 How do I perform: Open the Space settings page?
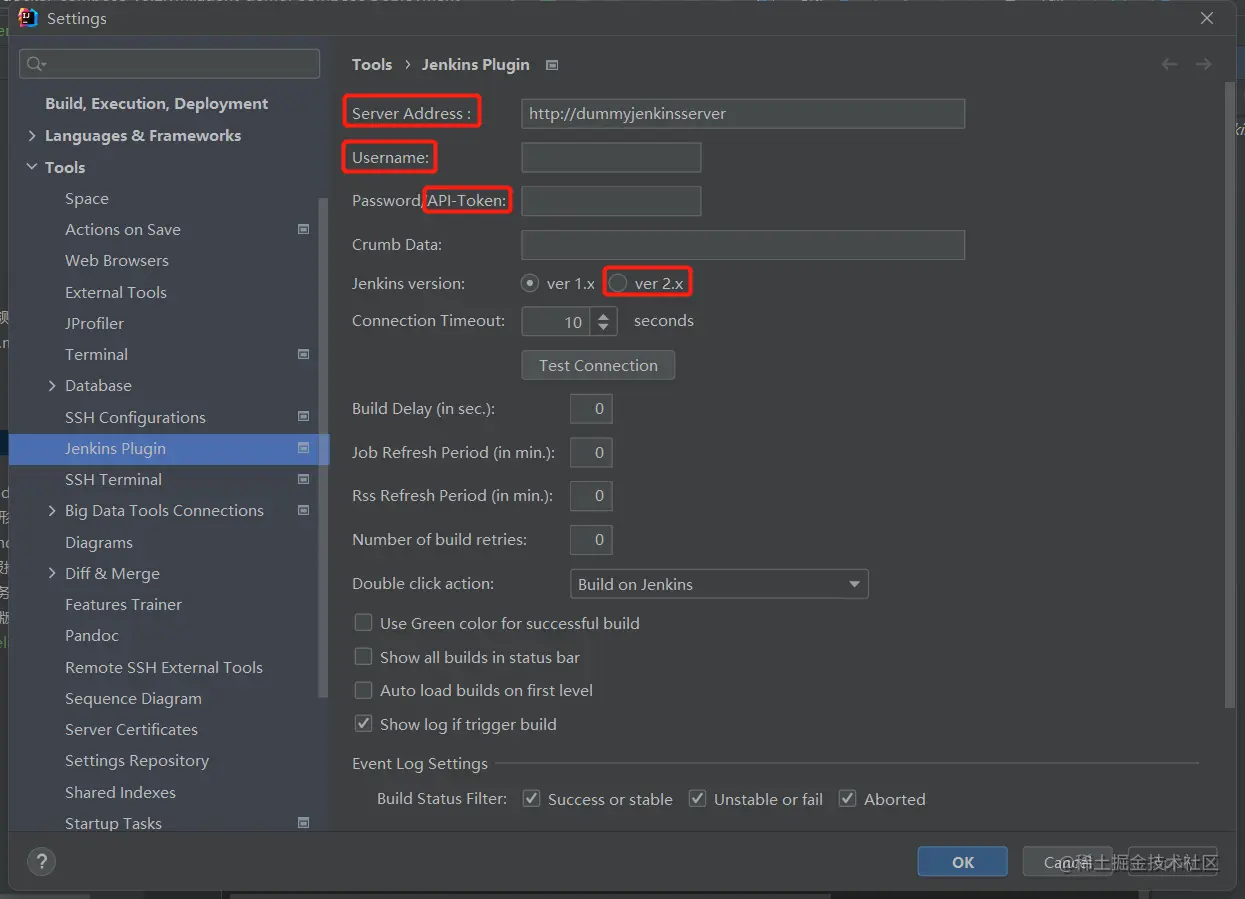[87, 198]
